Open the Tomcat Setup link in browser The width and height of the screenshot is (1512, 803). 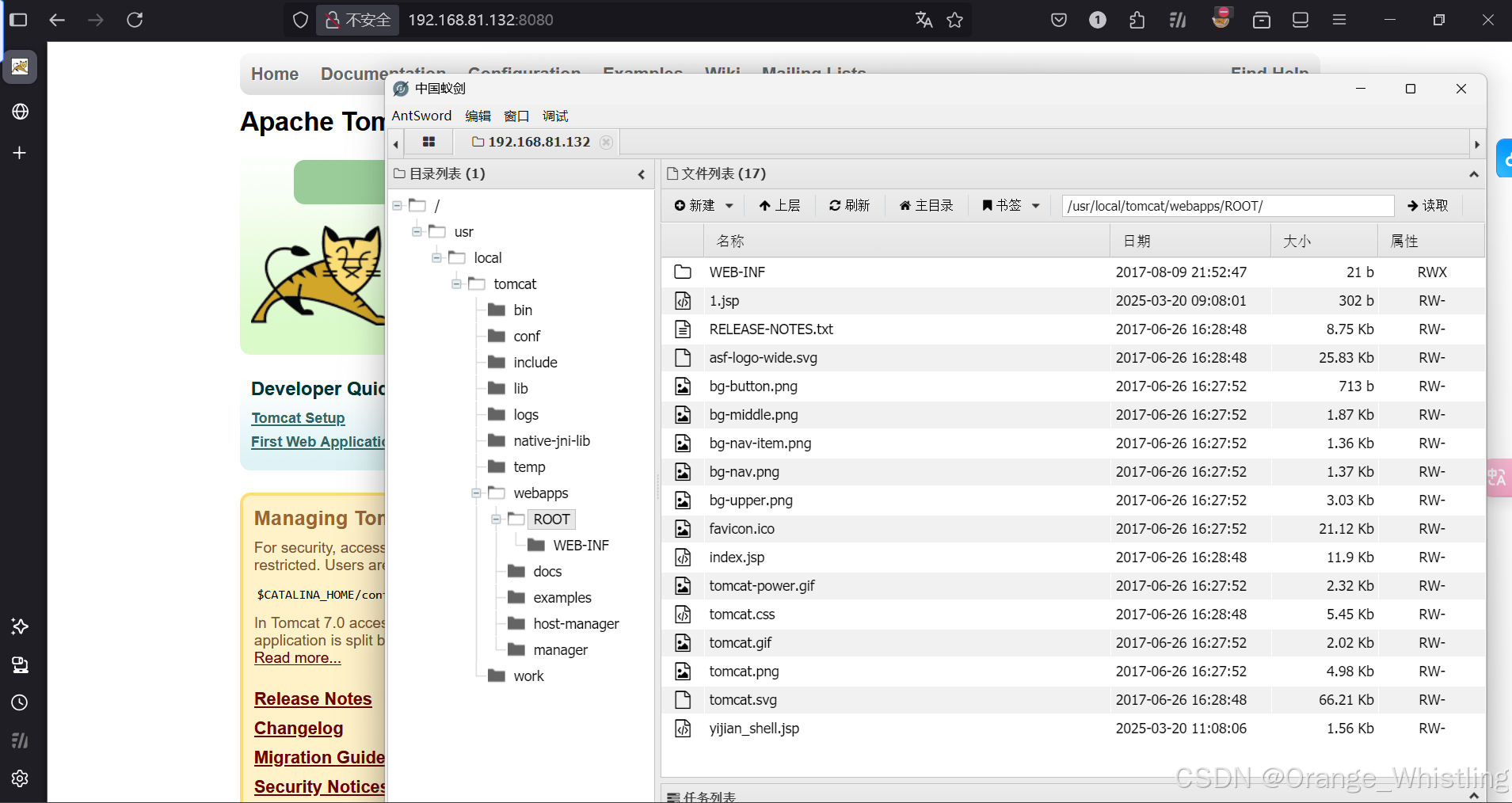(x=298, y=417)
